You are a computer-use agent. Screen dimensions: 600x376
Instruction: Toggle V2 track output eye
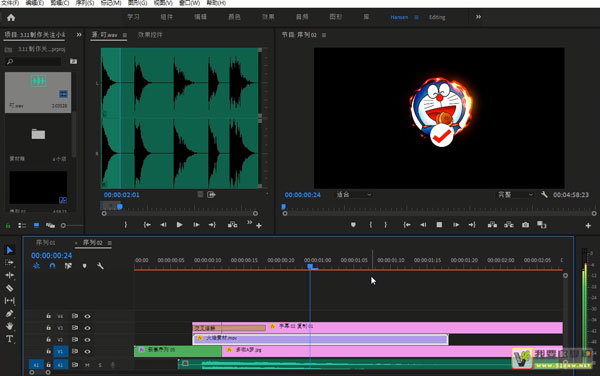[88, 340]
